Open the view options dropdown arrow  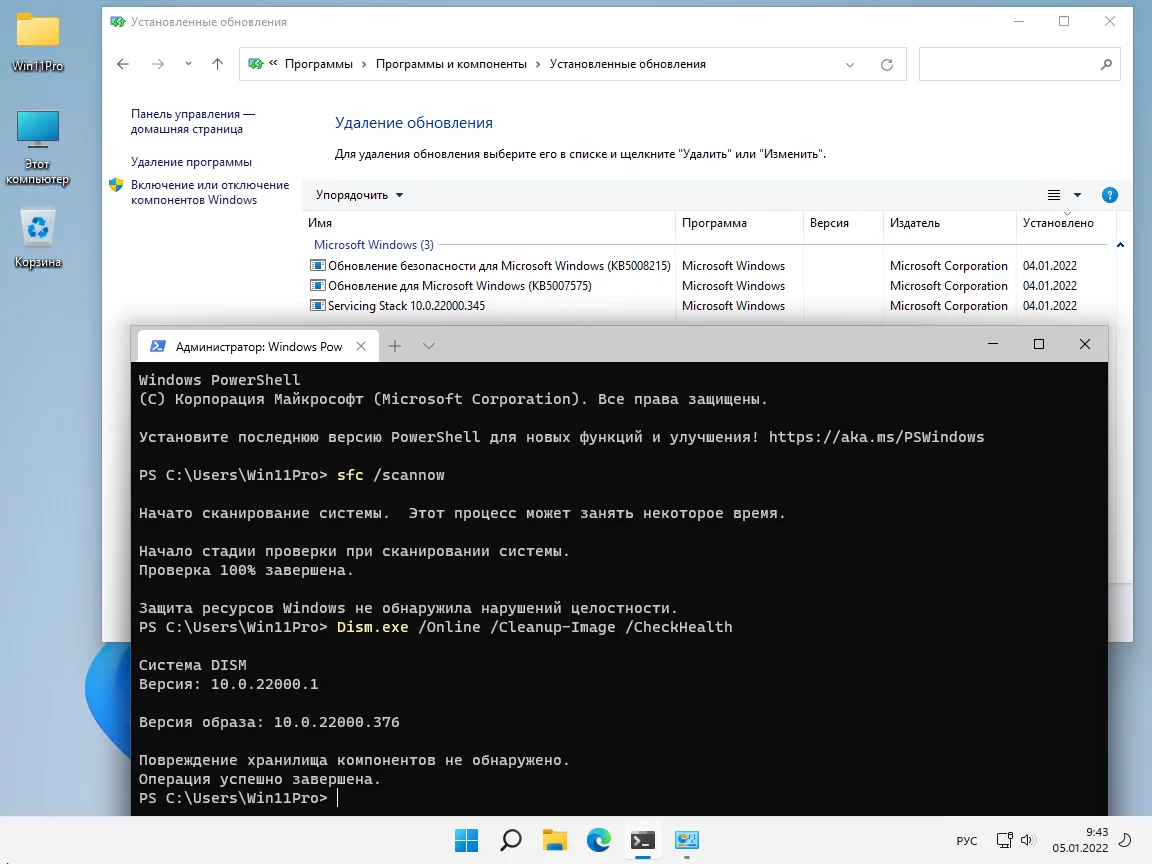(1077, 195)
